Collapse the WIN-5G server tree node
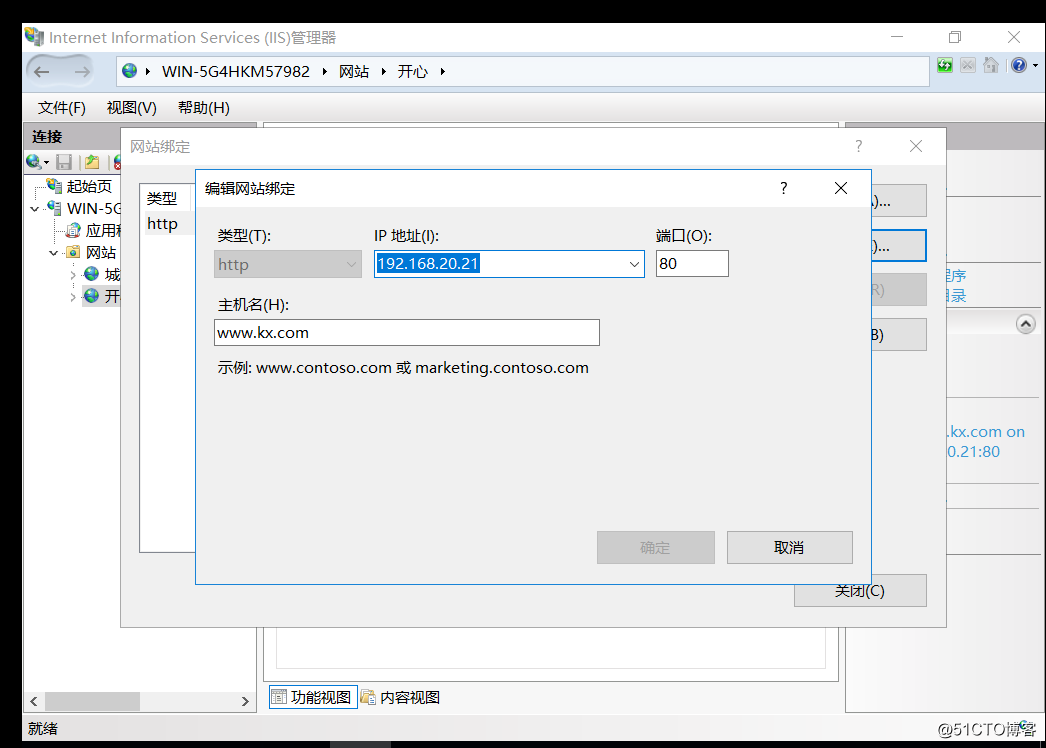 tap(35, 209)
